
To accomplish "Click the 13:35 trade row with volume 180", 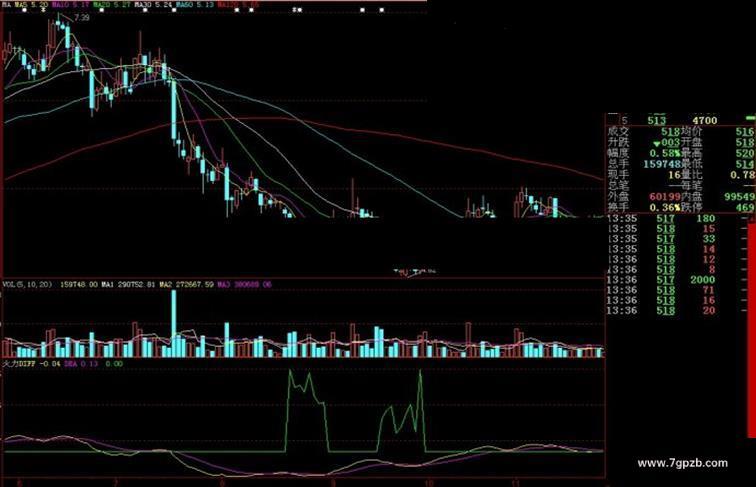I will tap(662, 218).
